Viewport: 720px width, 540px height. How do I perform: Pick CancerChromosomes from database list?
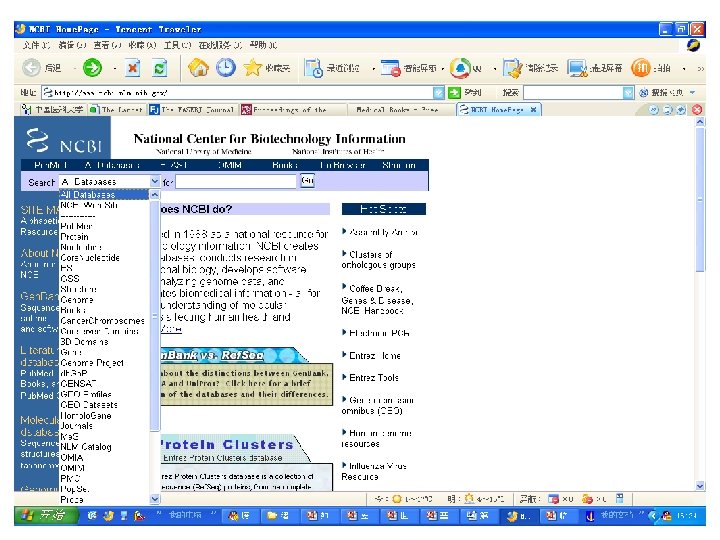(105, 321)
